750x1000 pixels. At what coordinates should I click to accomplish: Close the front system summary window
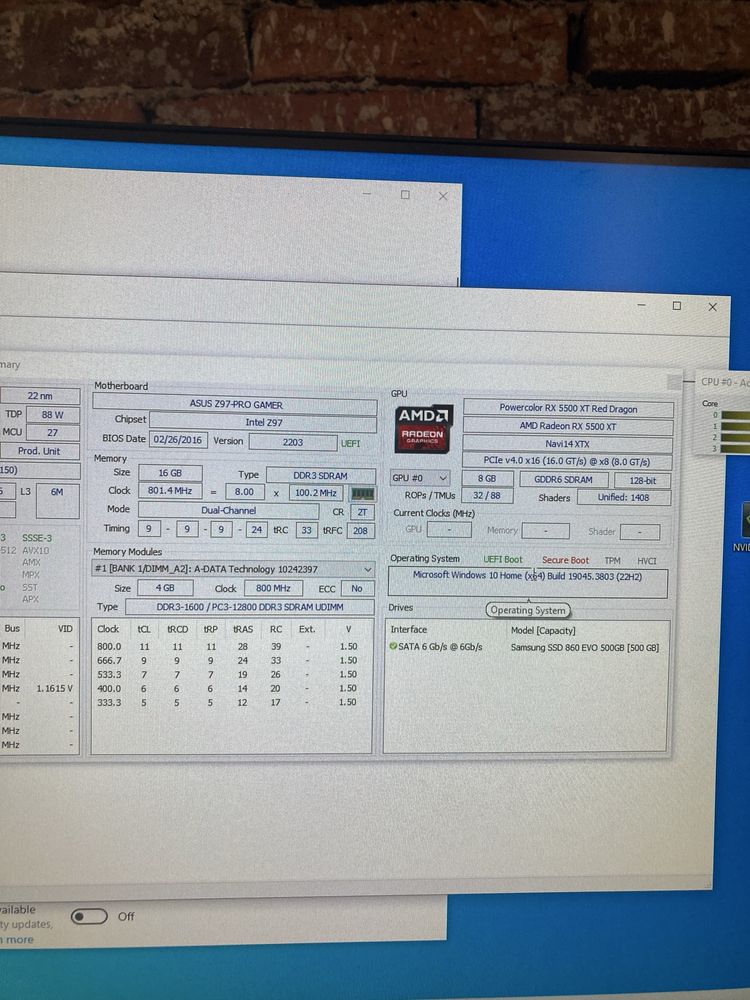pos(712,307)
